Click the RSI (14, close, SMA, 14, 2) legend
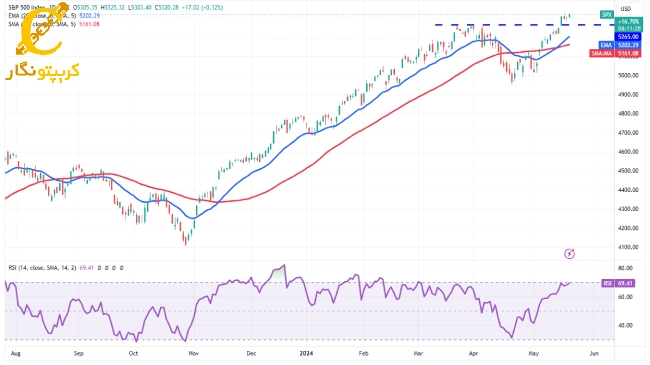This screenshot has height=365, width=650. coord(42,268)
